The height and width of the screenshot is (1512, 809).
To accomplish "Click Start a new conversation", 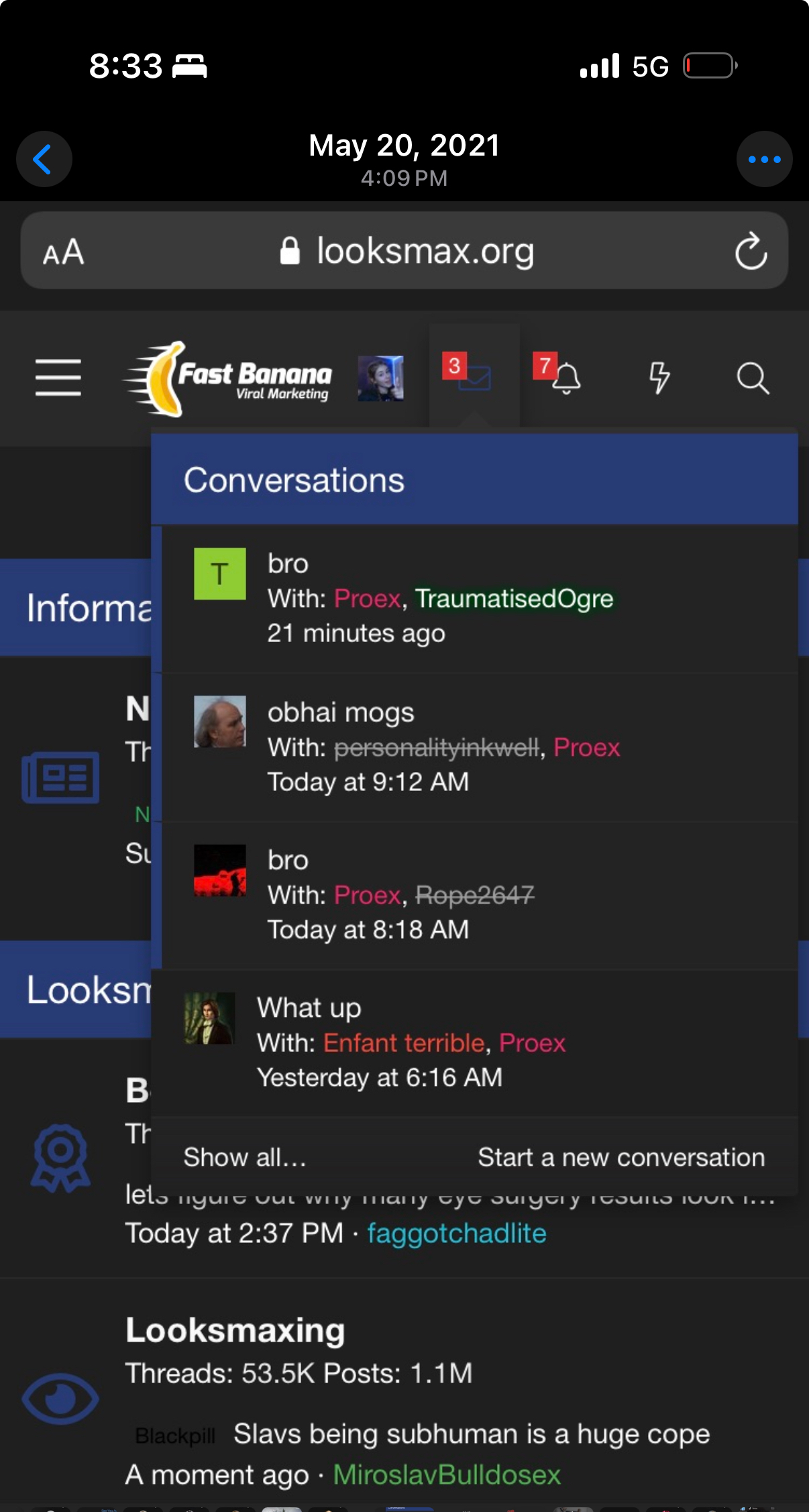I will coord(621,1157).
